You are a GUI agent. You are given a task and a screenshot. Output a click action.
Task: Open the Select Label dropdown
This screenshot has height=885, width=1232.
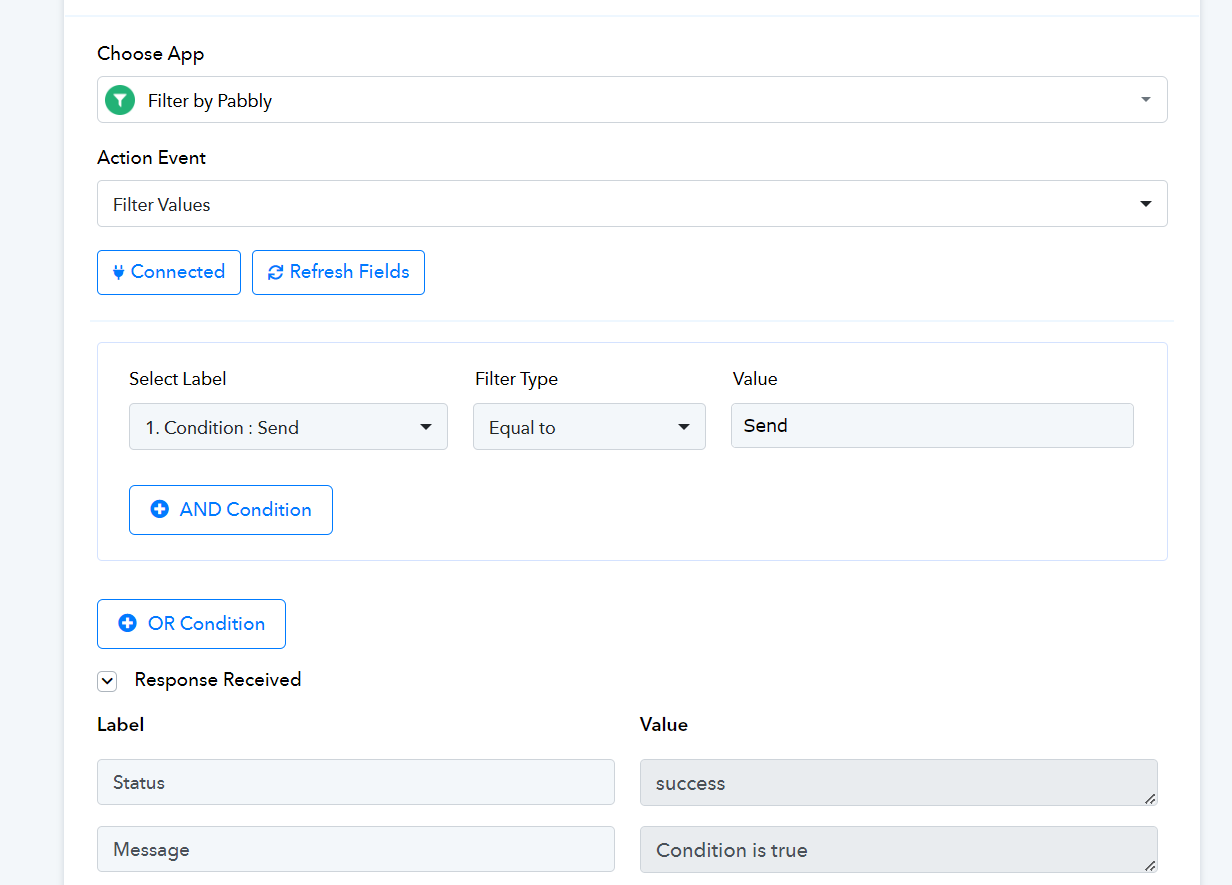pos(288,427)
